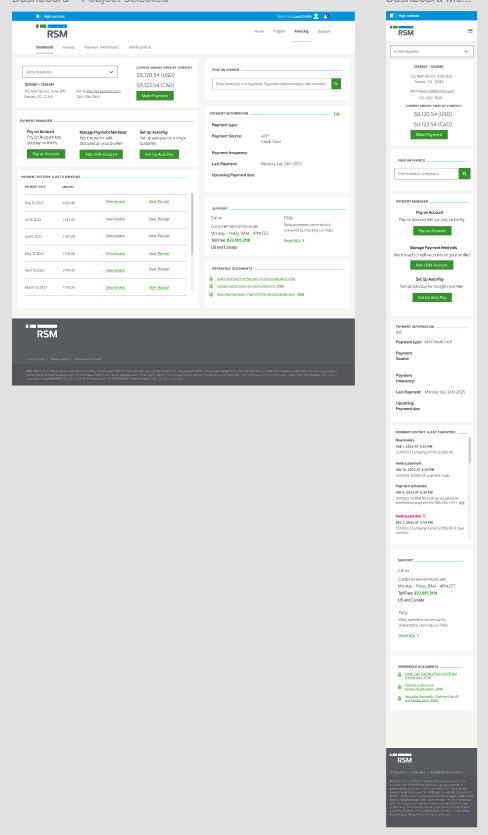The width and height of the screenshot is (488, 835).
Task: Expand the account selector dropdown in desktop dashboard
Action: click(70, 71)
